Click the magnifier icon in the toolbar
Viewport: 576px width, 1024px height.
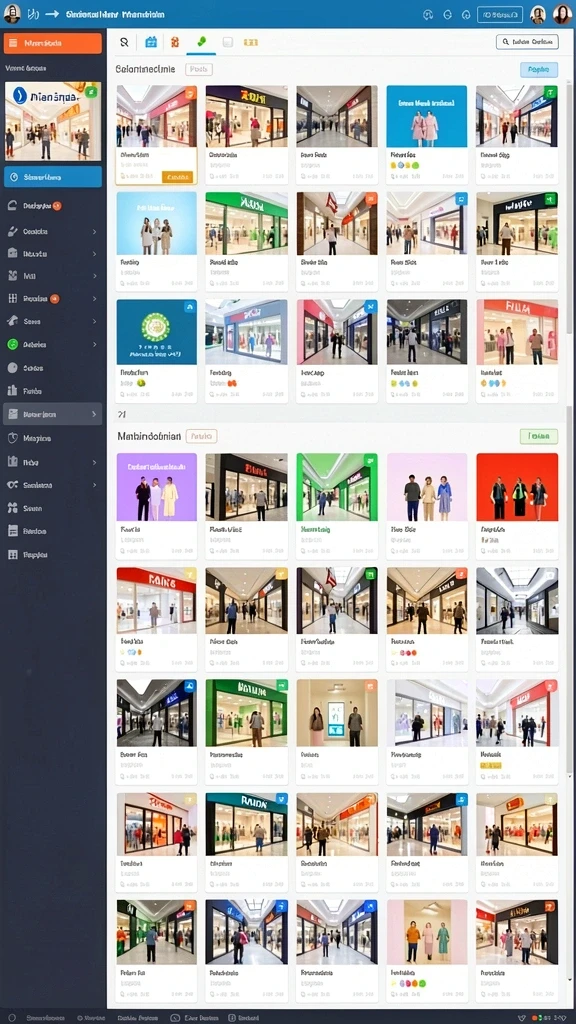click(x=124, y=42)
